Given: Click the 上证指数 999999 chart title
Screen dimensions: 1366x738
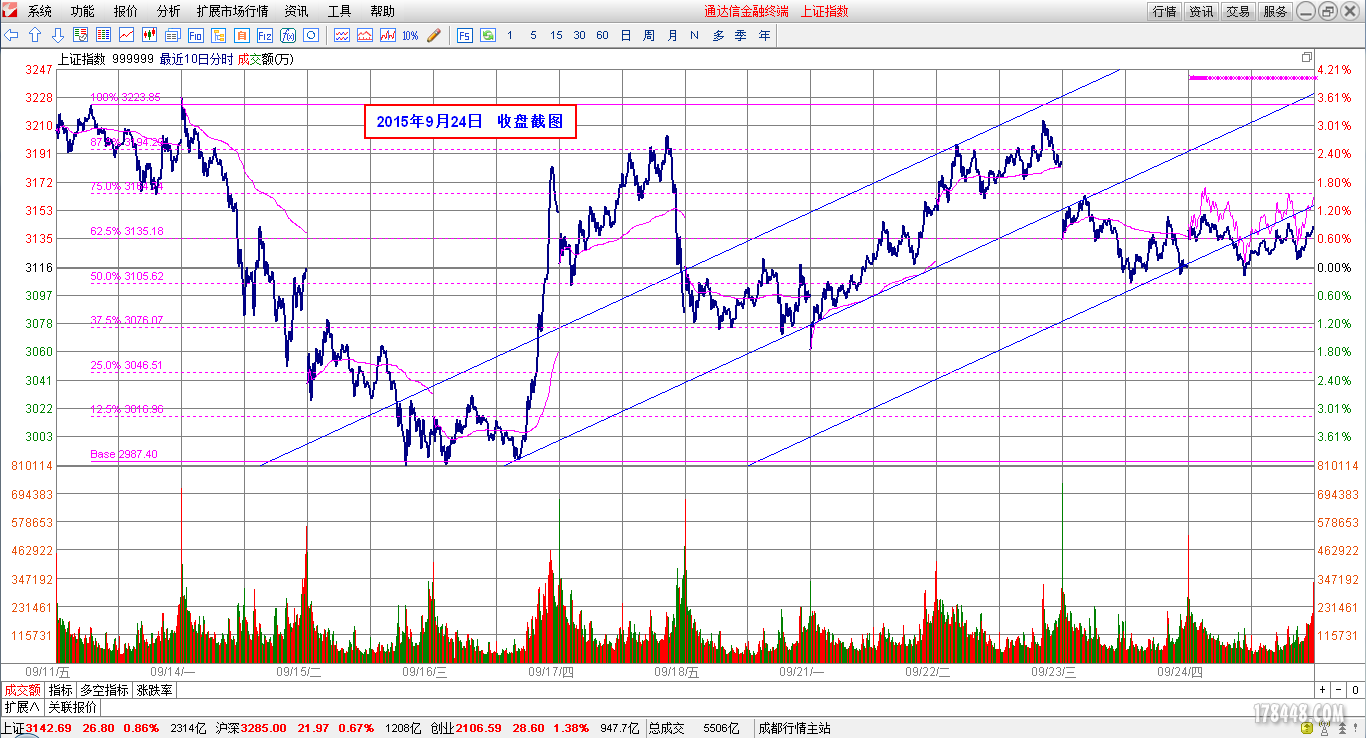Looking at the screenshot, I should pyautogui.click(x=106, y=59).
